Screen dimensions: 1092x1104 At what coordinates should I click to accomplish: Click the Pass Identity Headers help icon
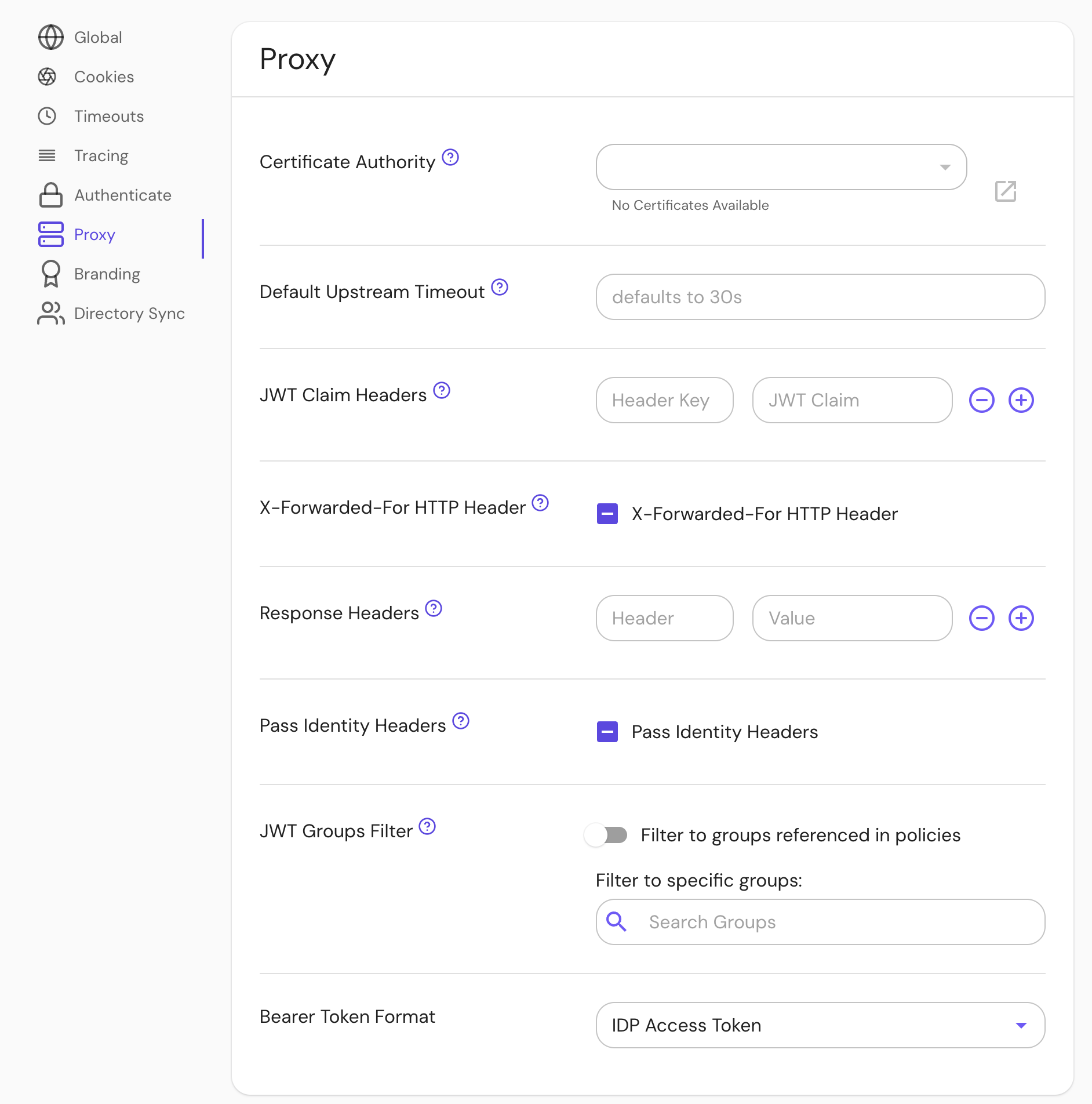point(461,721)
